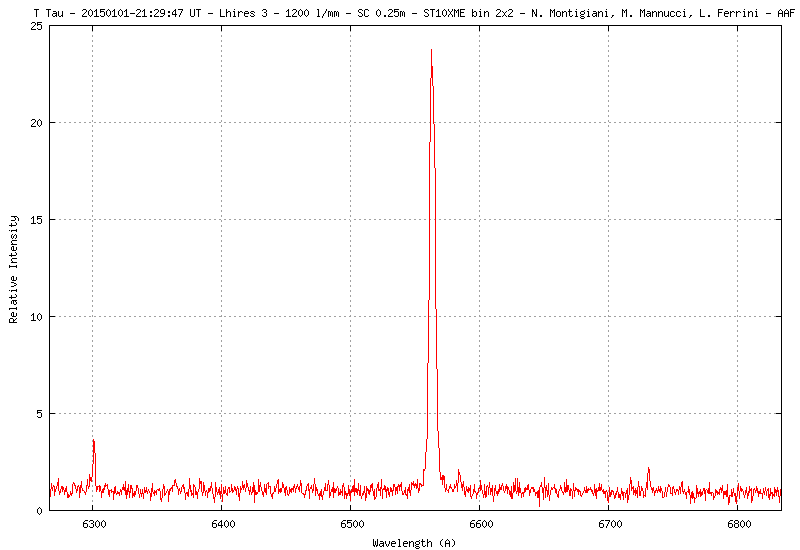This screenshot has width=800, height=550.
Task: Click the 6400 x-axis tick label
Action: point(223,524)
